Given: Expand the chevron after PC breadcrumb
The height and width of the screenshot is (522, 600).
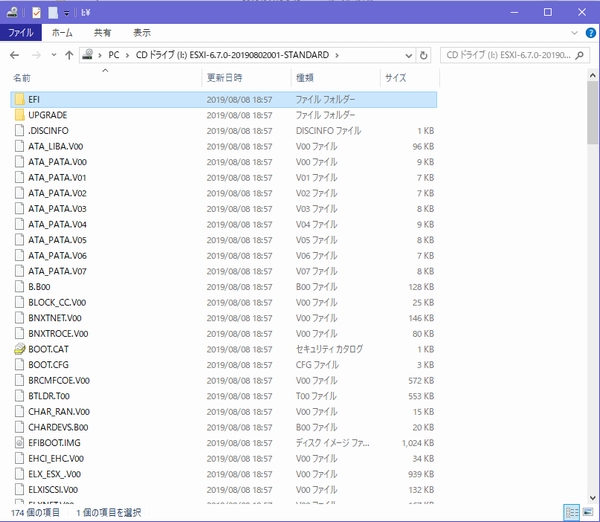Looking at the screenshot, I should [127, 55].
